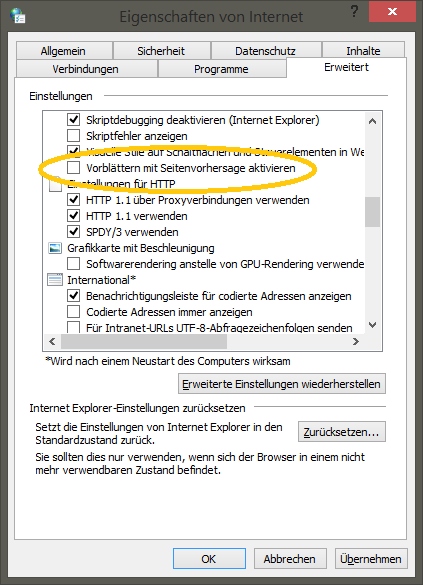Click the Abbrechen button
Screen dimensions: 423x585
(x=290, y=559)
